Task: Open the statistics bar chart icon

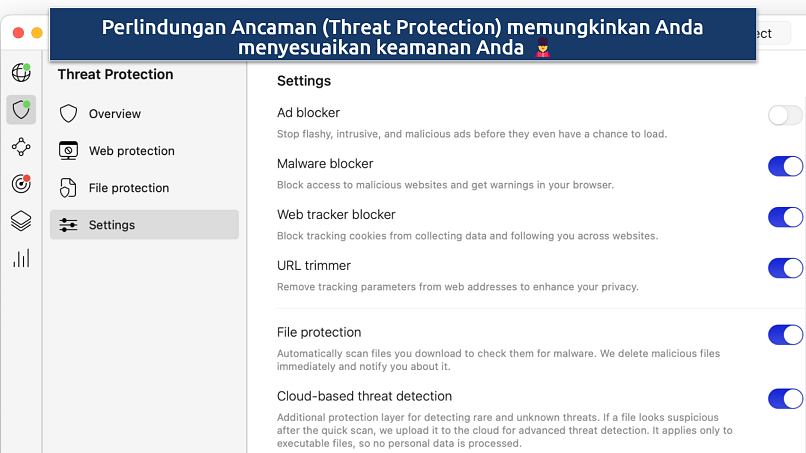Action: point(20,259)
